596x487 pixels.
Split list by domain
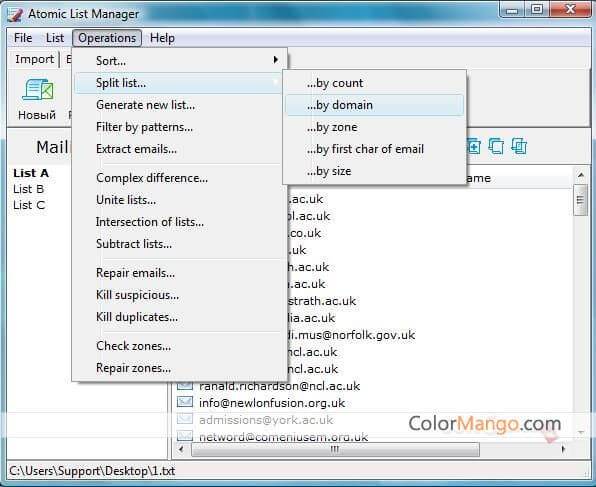click(374, 105)
